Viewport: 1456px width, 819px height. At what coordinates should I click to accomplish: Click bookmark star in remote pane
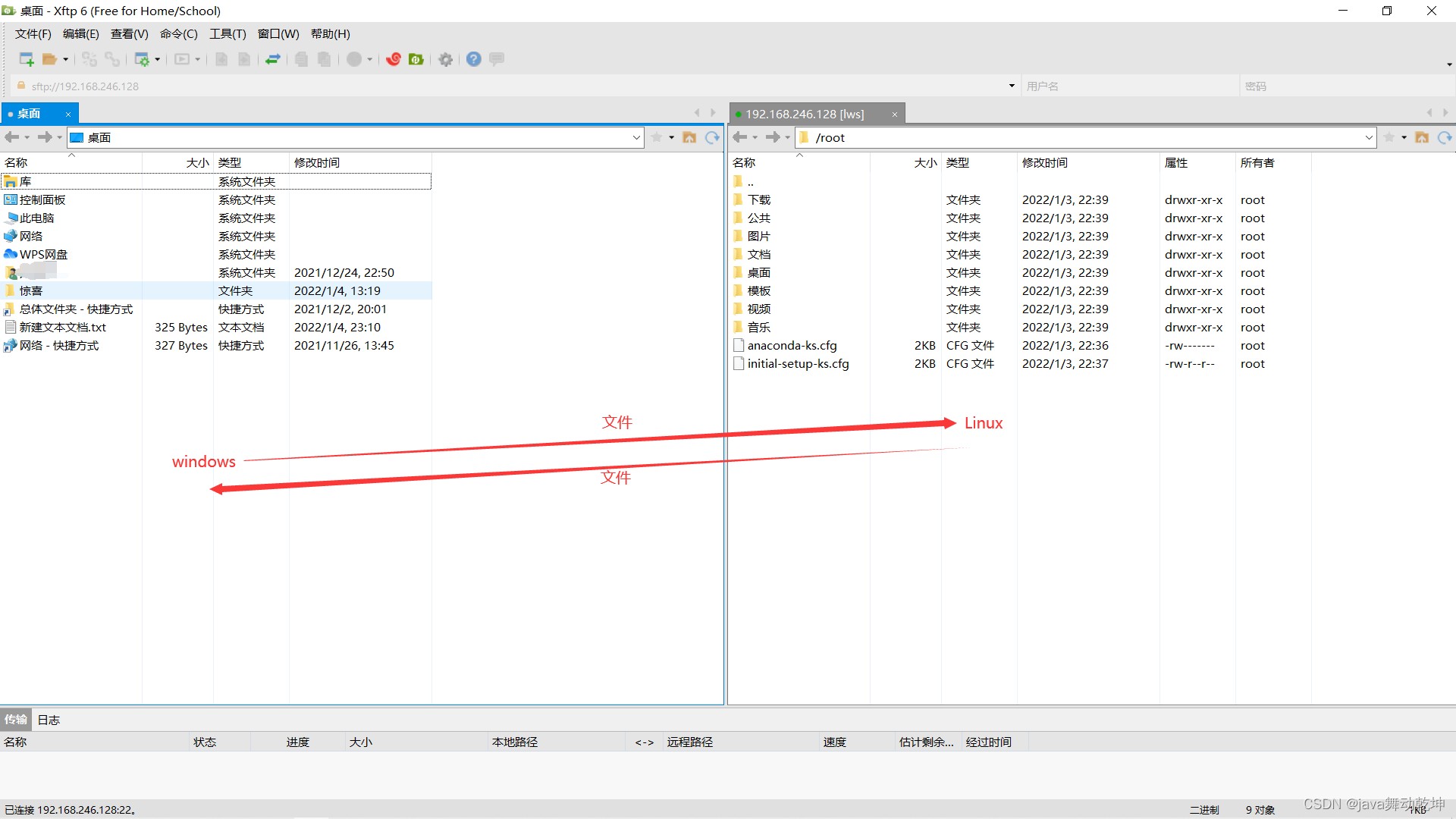pos(1389,137)
